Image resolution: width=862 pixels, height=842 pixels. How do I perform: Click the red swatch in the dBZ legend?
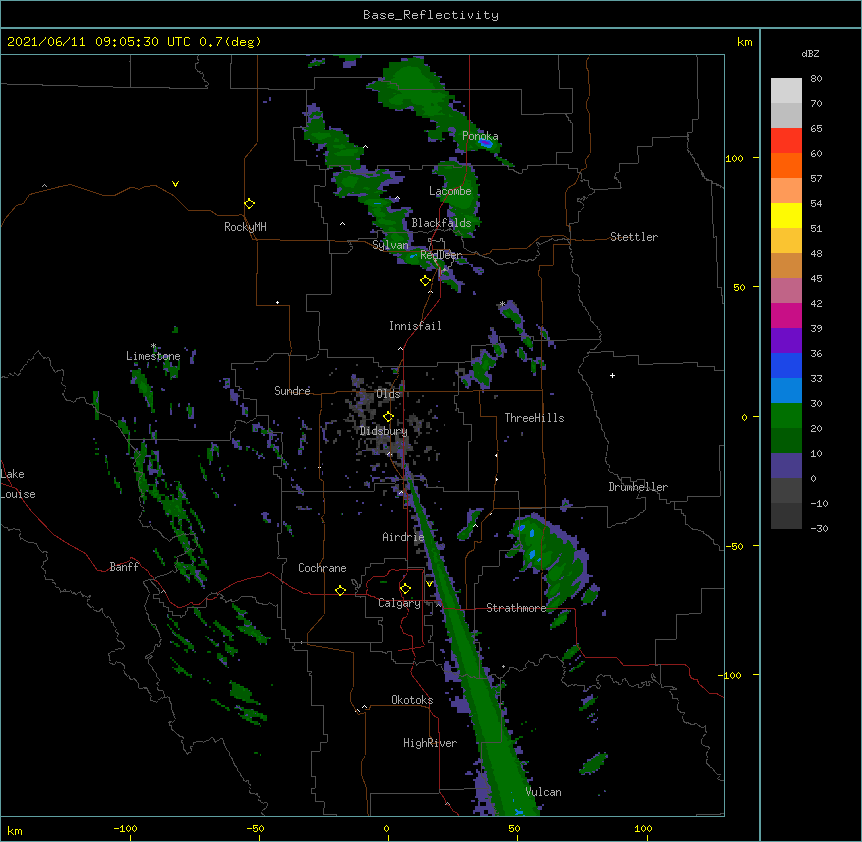click(x=786, y=141)
